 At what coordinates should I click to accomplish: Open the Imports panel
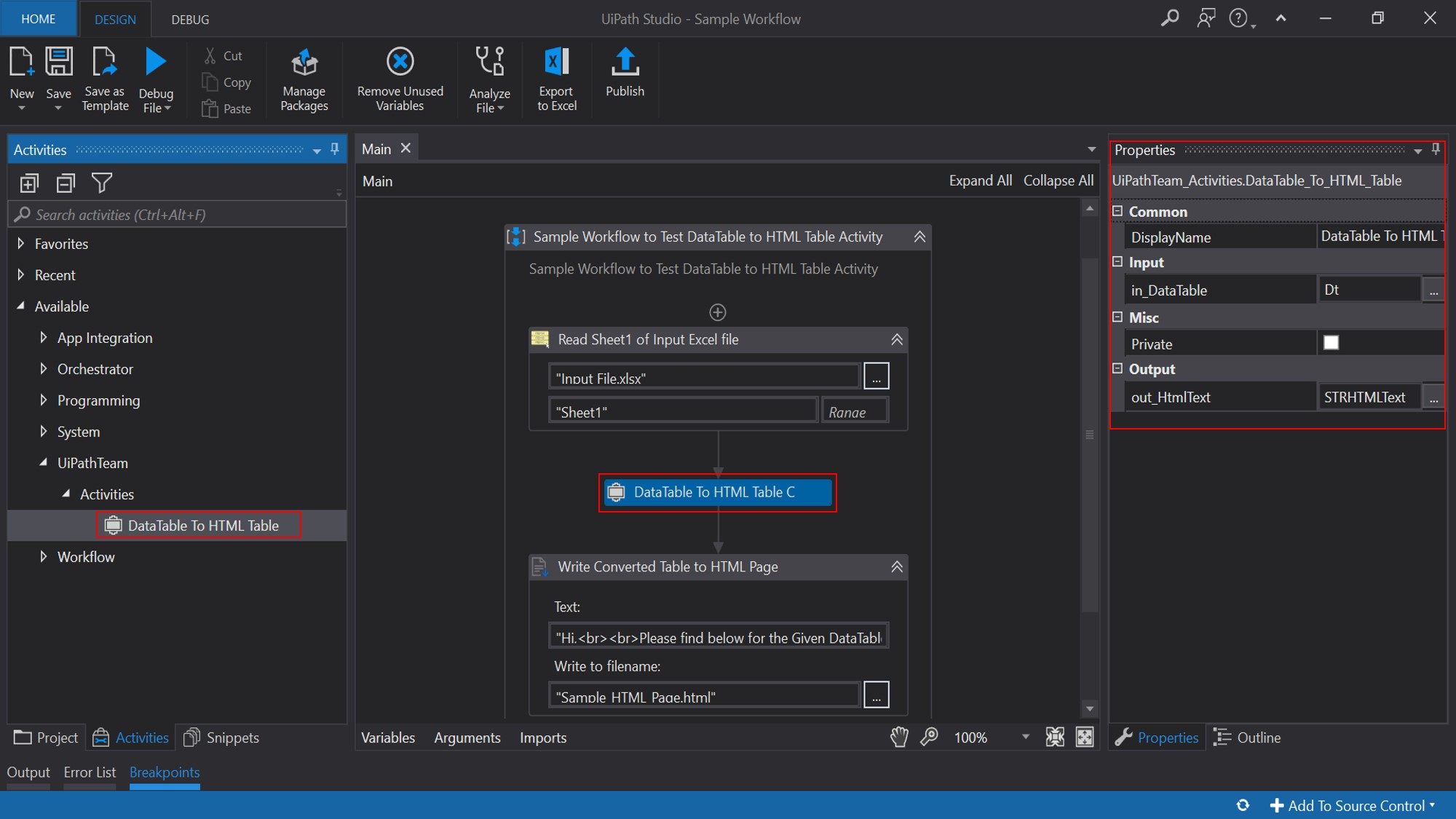(543, 737)
